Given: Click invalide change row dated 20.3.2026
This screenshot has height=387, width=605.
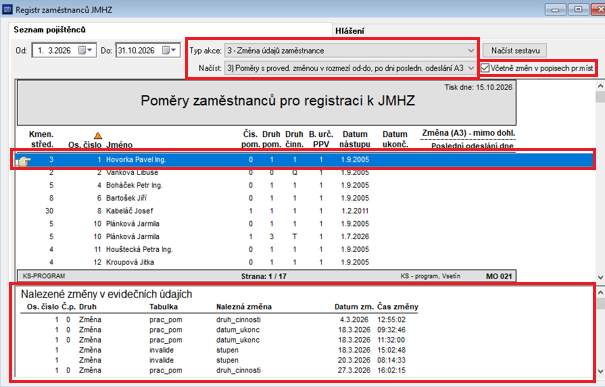Looking at the screenshot, I should pyautogui.click(x=218, y=360).
